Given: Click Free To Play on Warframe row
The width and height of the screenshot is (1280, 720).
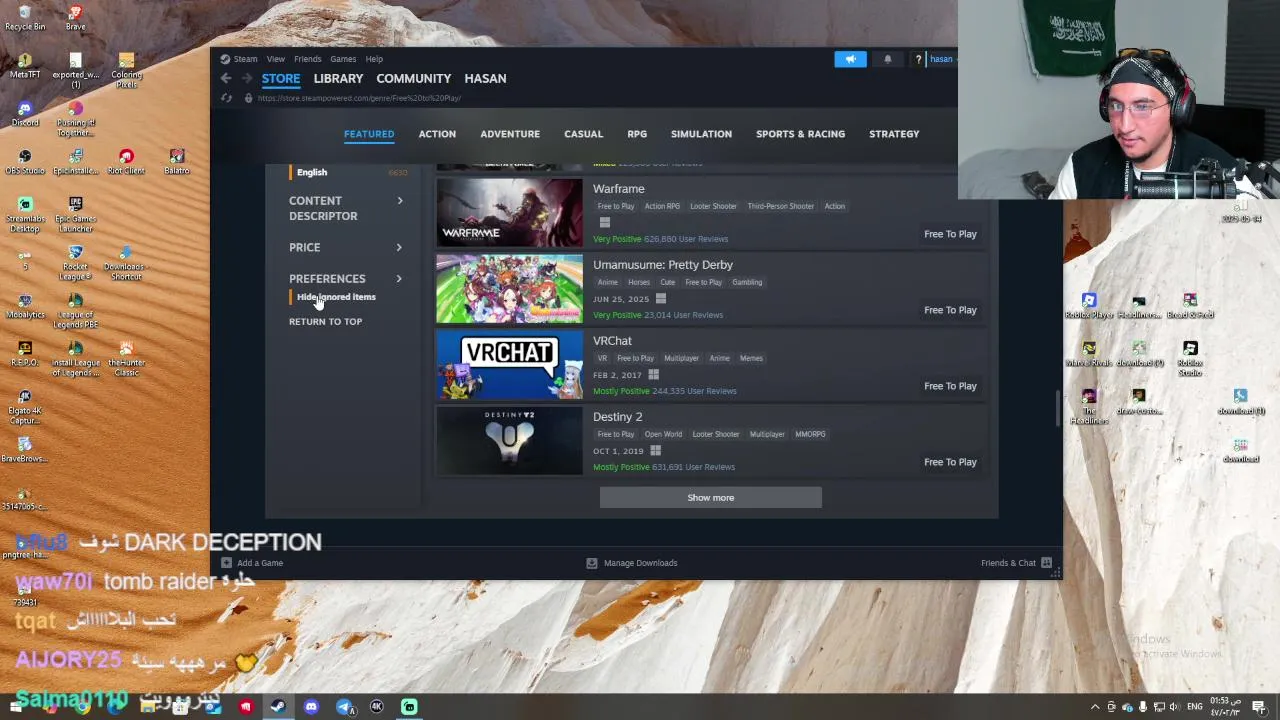Looking at the screenshot, I should coord(950,234).
